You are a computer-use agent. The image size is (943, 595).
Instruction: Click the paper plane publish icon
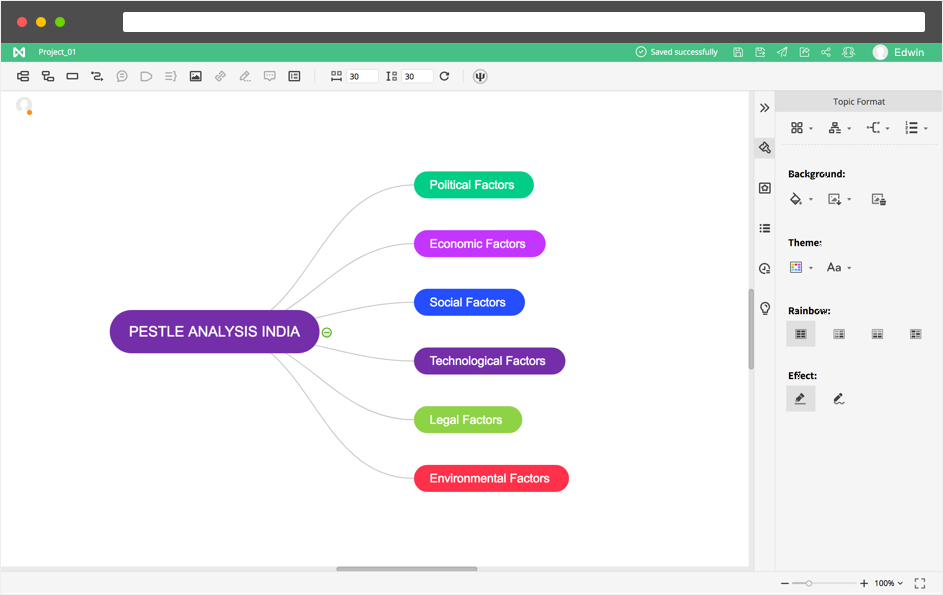pos(782,52)
